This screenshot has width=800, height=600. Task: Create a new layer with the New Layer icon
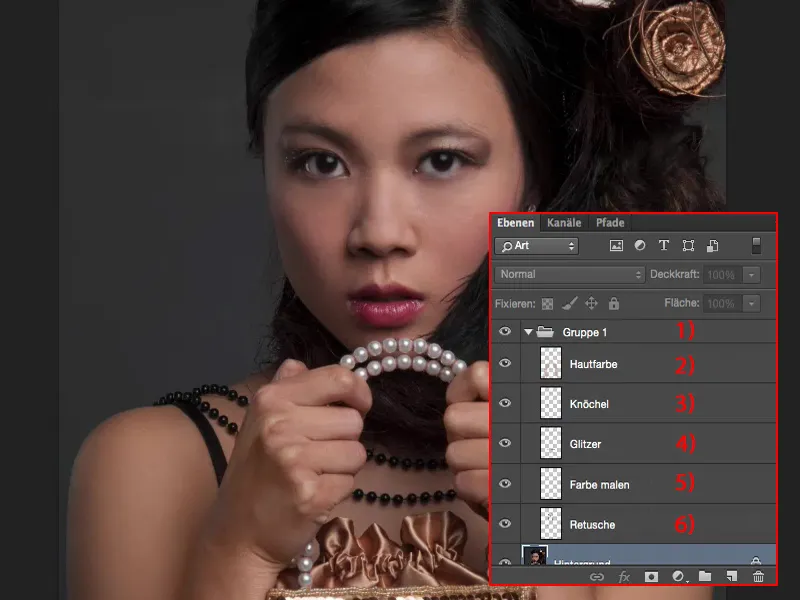(x=732, y=577)
